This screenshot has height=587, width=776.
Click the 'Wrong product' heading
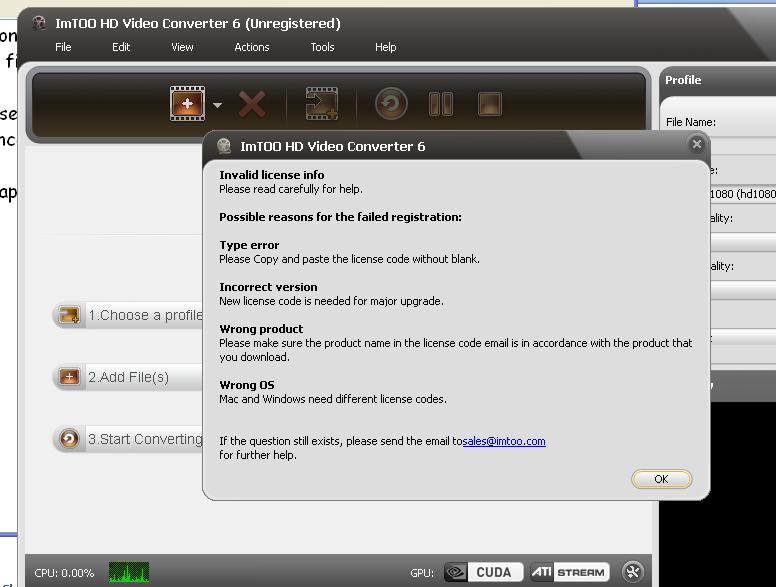(261, 329)
